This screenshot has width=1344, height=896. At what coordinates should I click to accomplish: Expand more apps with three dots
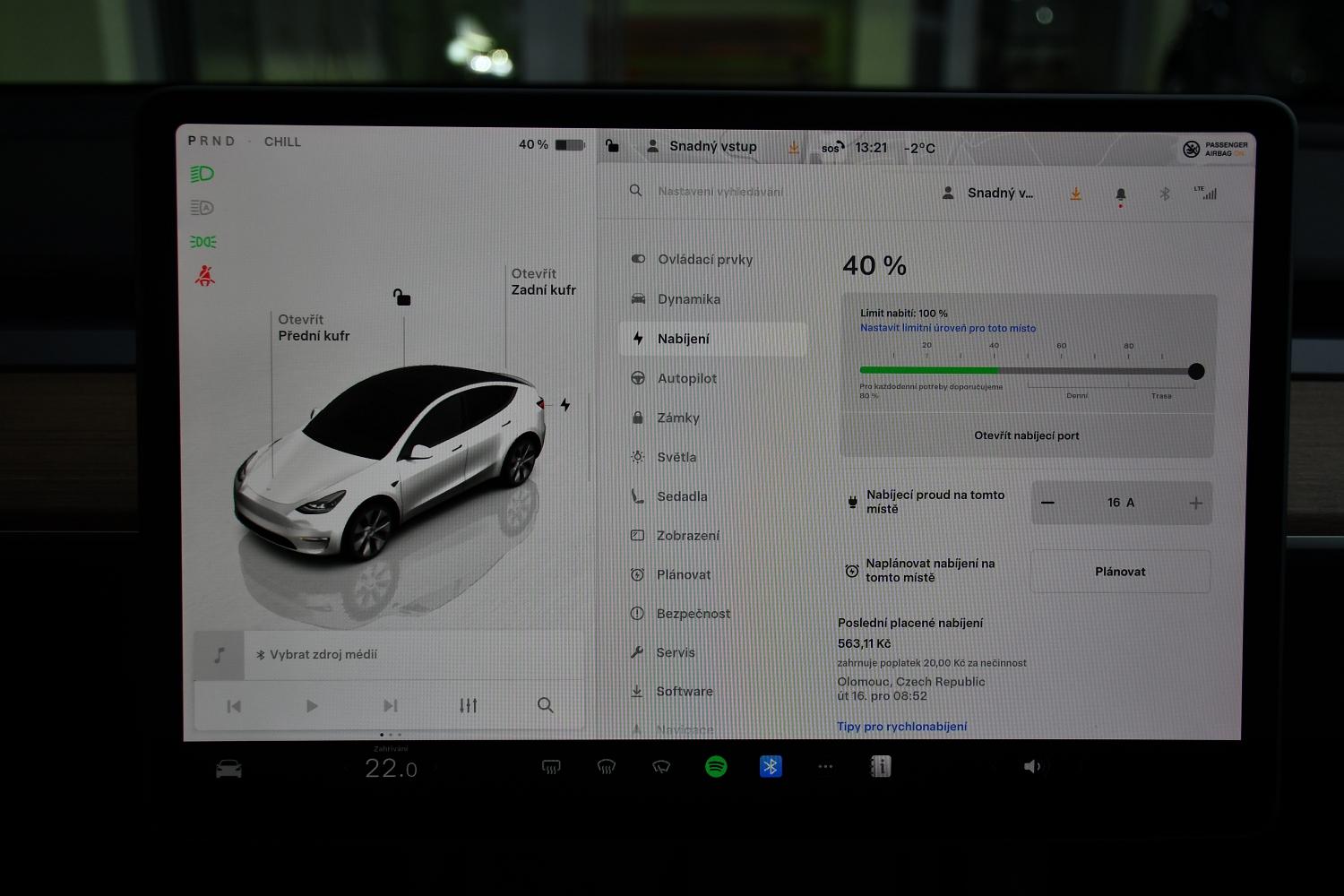(825, 766)
